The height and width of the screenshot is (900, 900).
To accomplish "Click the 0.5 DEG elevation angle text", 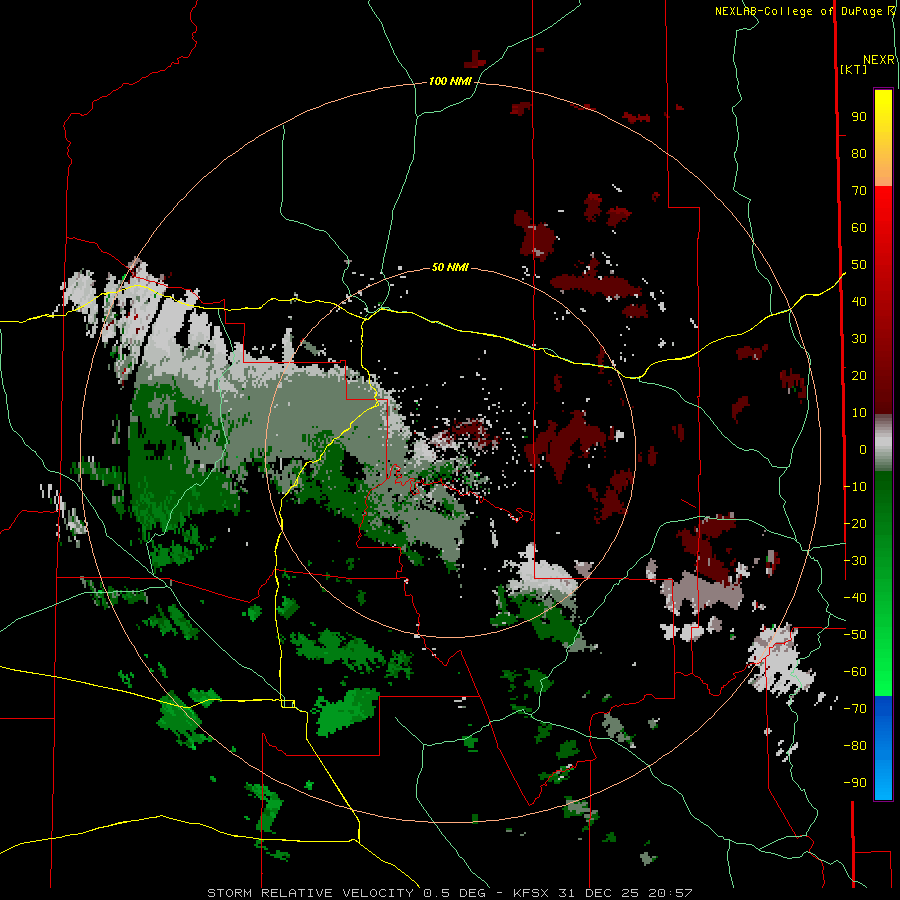I will click(454, 893).
